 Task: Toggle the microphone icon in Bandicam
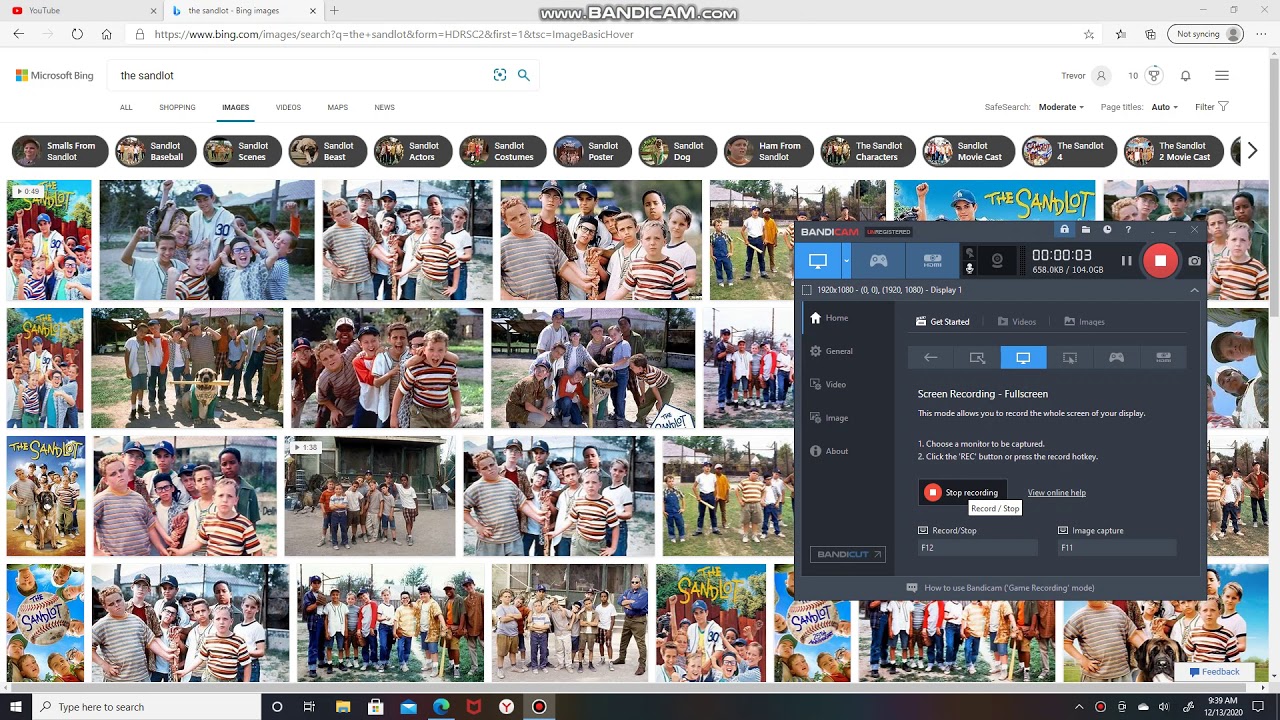pyautogui.click(x=969, y=268)
